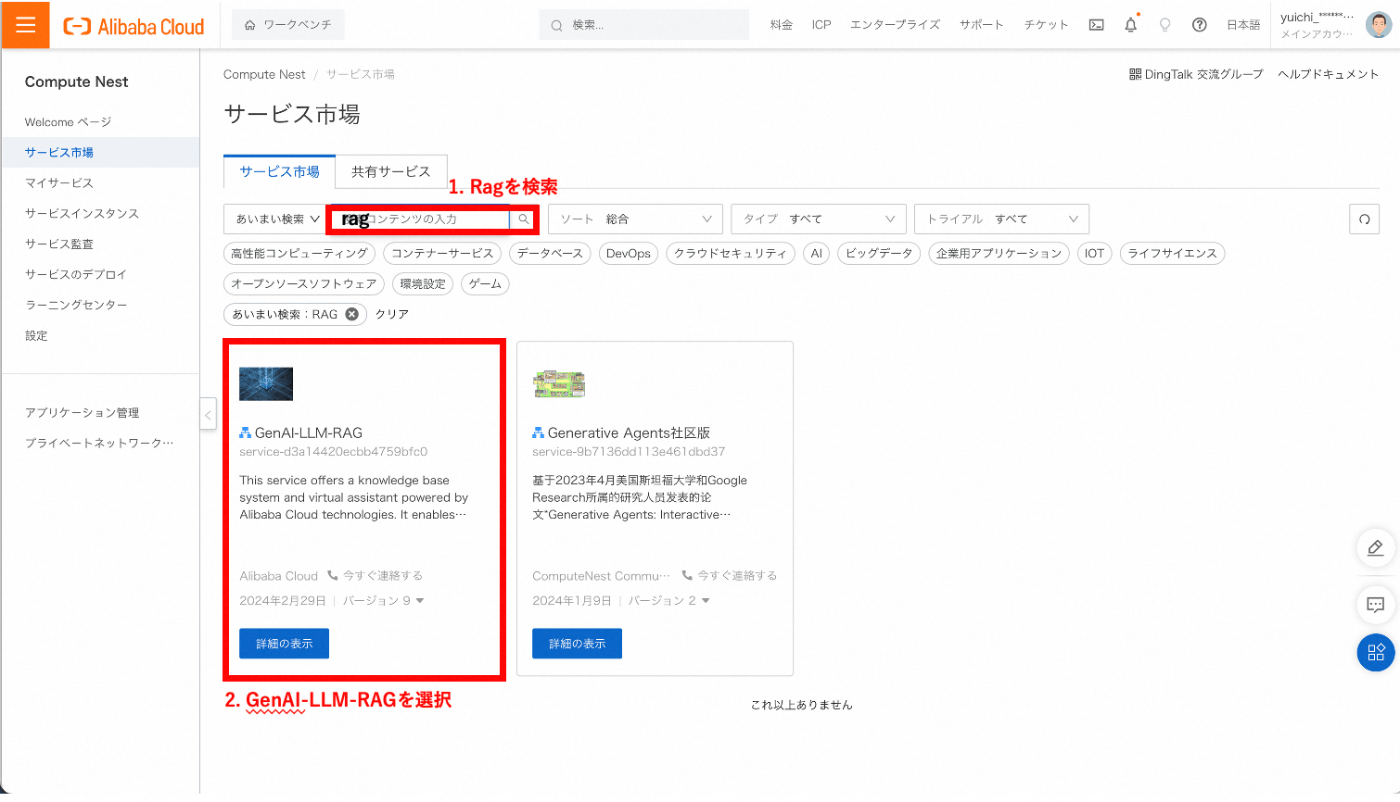
Task: Open the あいまい検索 search mode dropdown
Action: coord(276,219)
